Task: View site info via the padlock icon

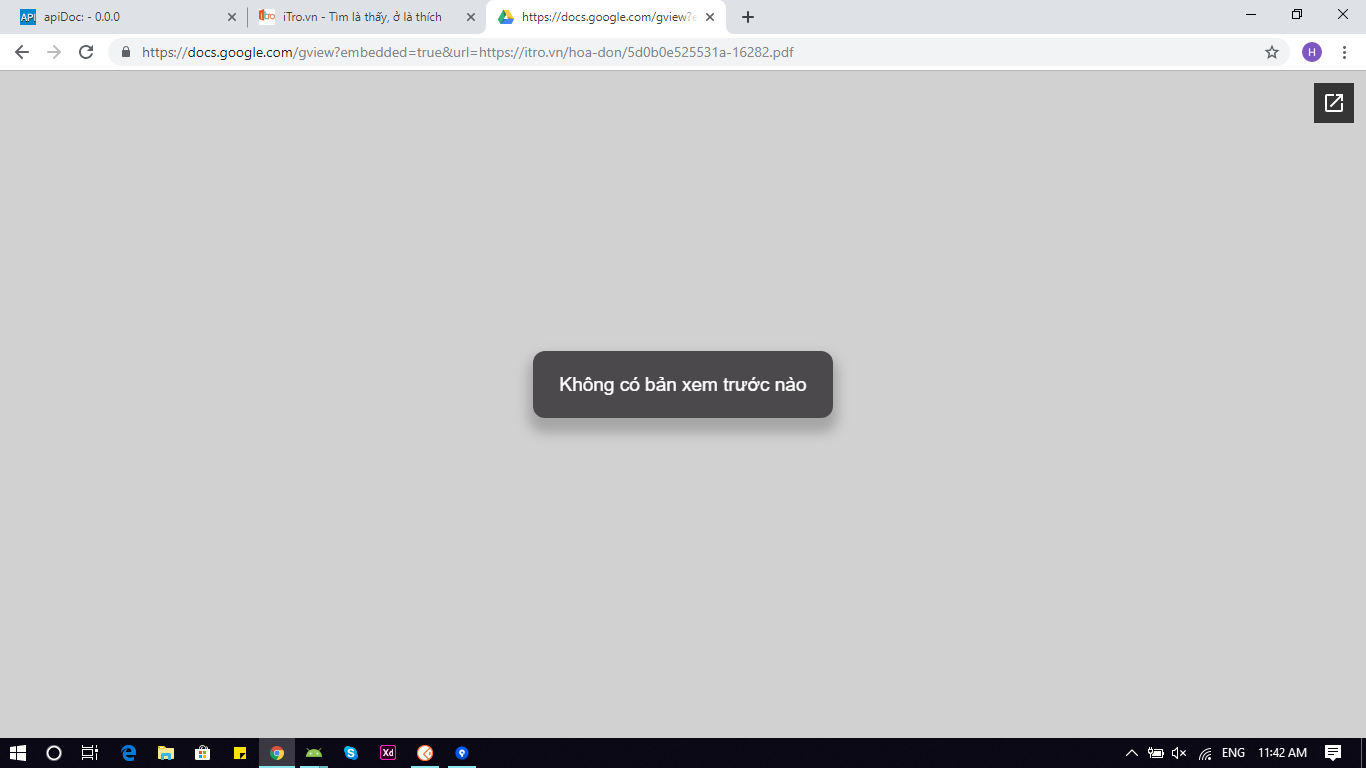Action: pos(126,52)
